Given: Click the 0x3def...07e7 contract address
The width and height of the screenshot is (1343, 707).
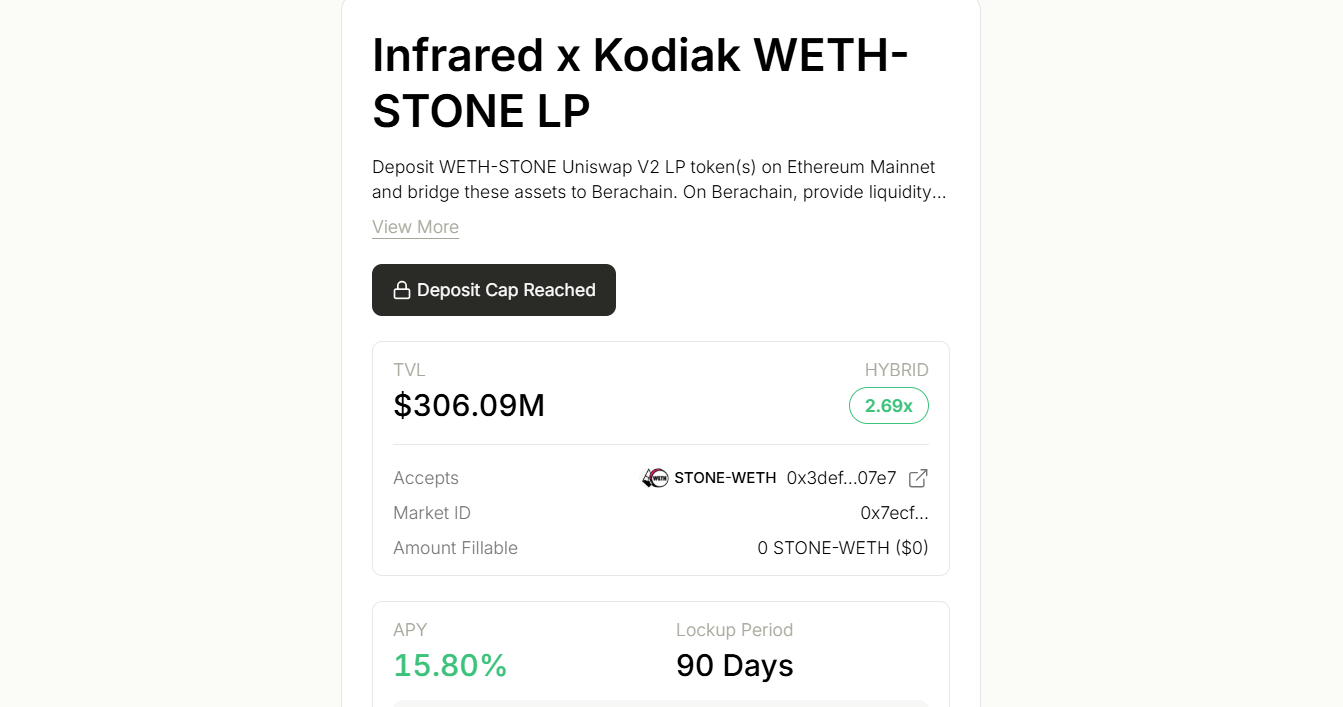Looking at the screenshot, I should point(841,478).
